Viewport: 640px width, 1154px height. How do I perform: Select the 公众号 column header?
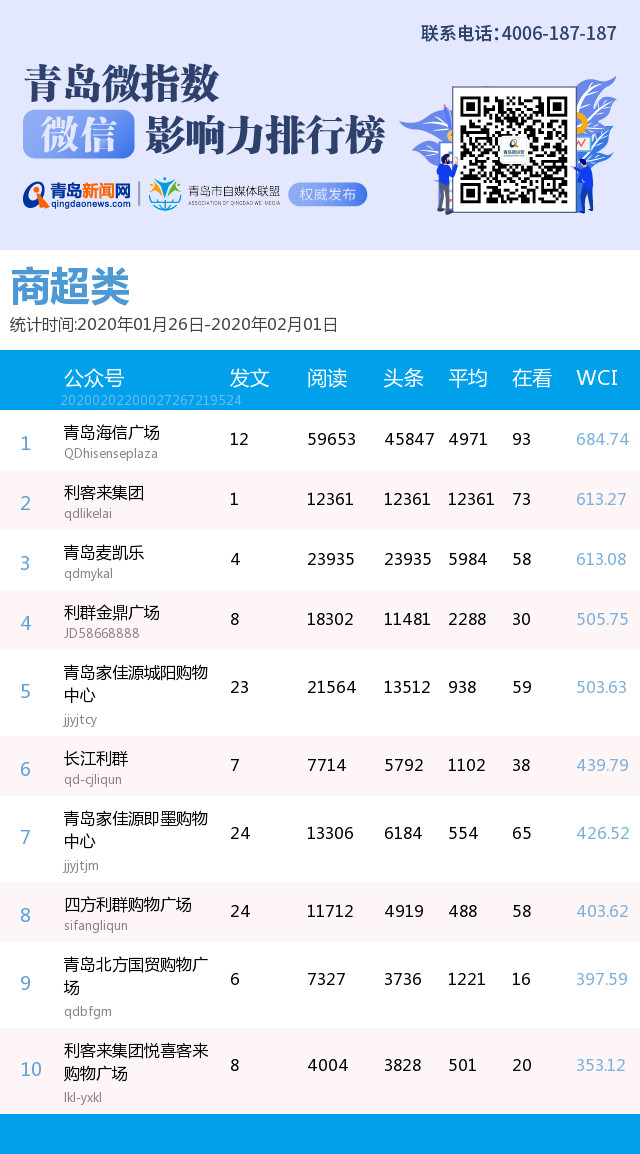point(94,378)
